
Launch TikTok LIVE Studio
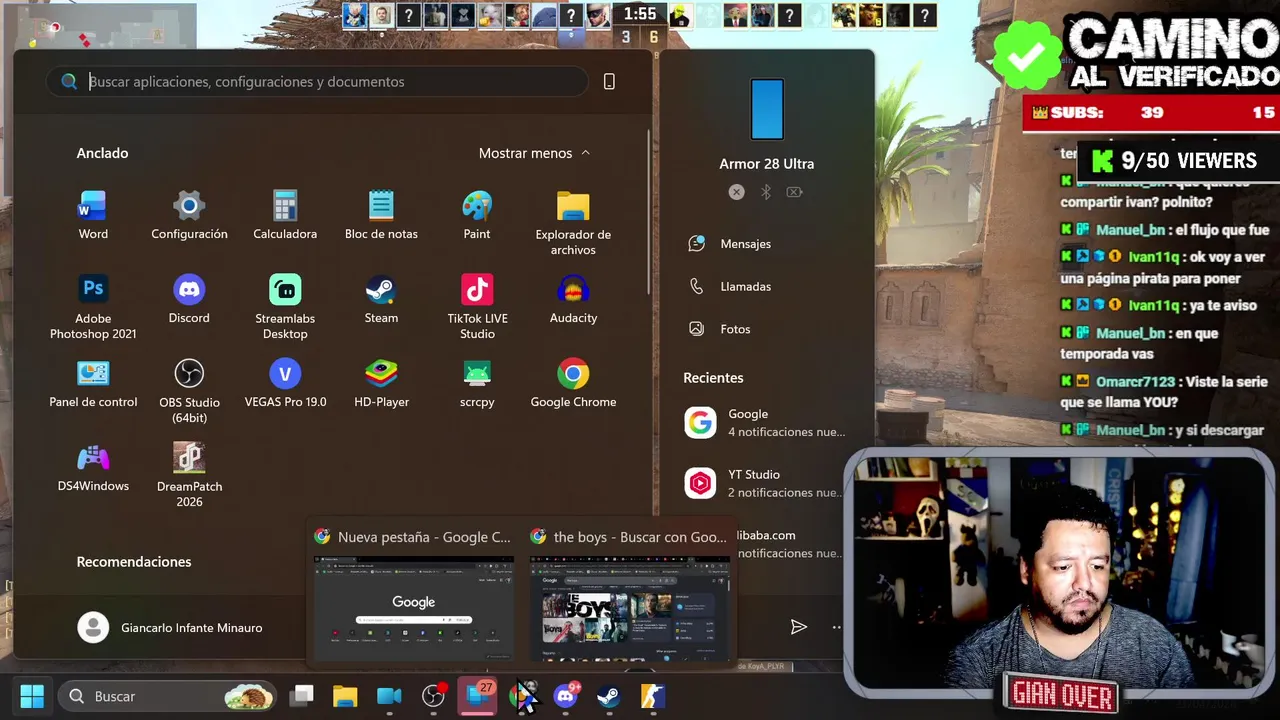click(477, 307)
